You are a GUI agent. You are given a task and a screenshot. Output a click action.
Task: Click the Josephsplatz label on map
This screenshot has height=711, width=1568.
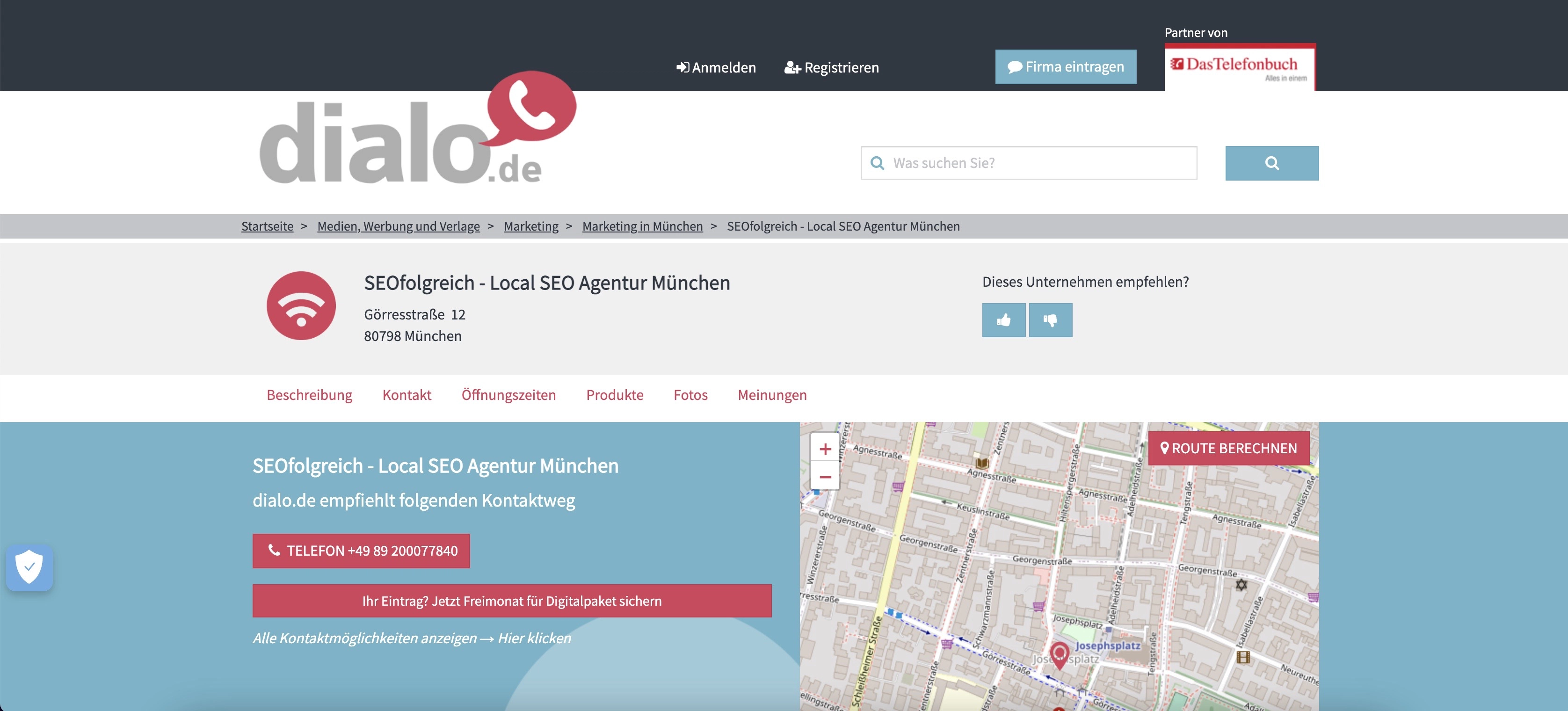pyautogui.click(x=1107, y=645)
